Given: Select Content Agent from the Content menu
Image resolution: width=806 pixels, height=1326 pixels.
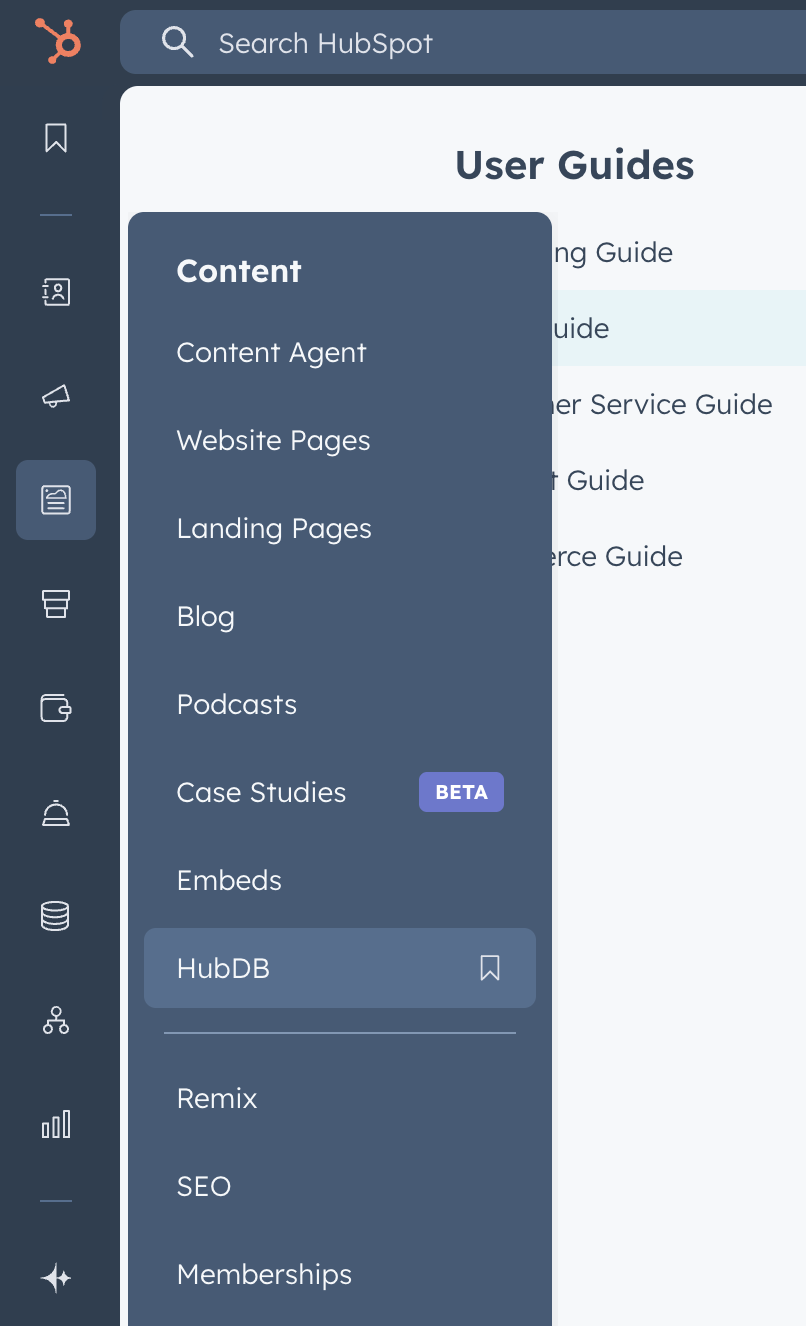Looking at the screenshot, I should (271, 352).
